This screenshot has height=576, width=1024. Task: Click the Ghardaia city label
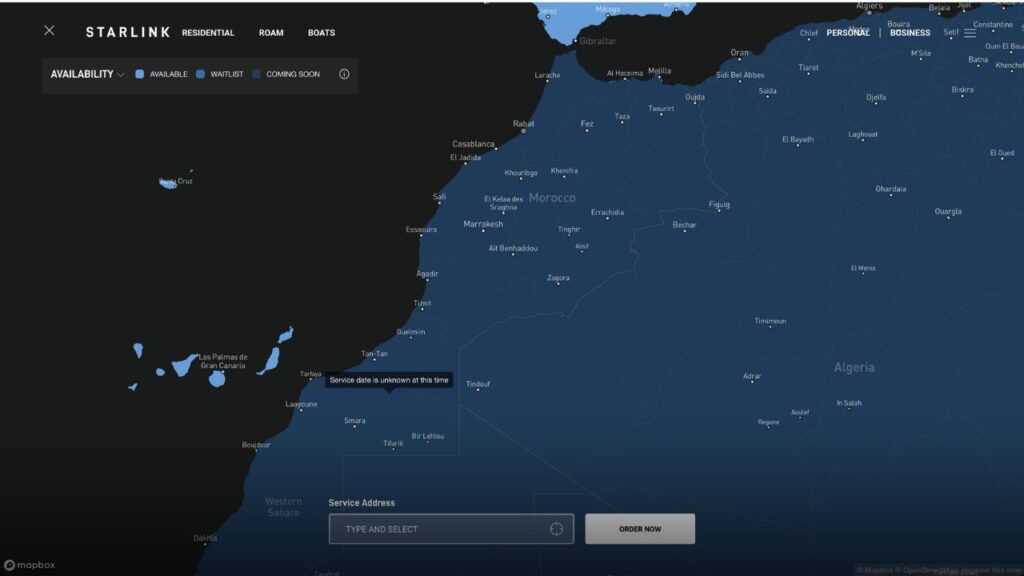click(x=891, y=189)
